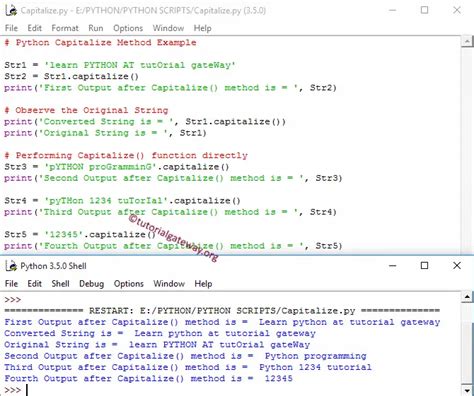
Task: Click print 'Original String is' code line
Action: tap(105, 133)
